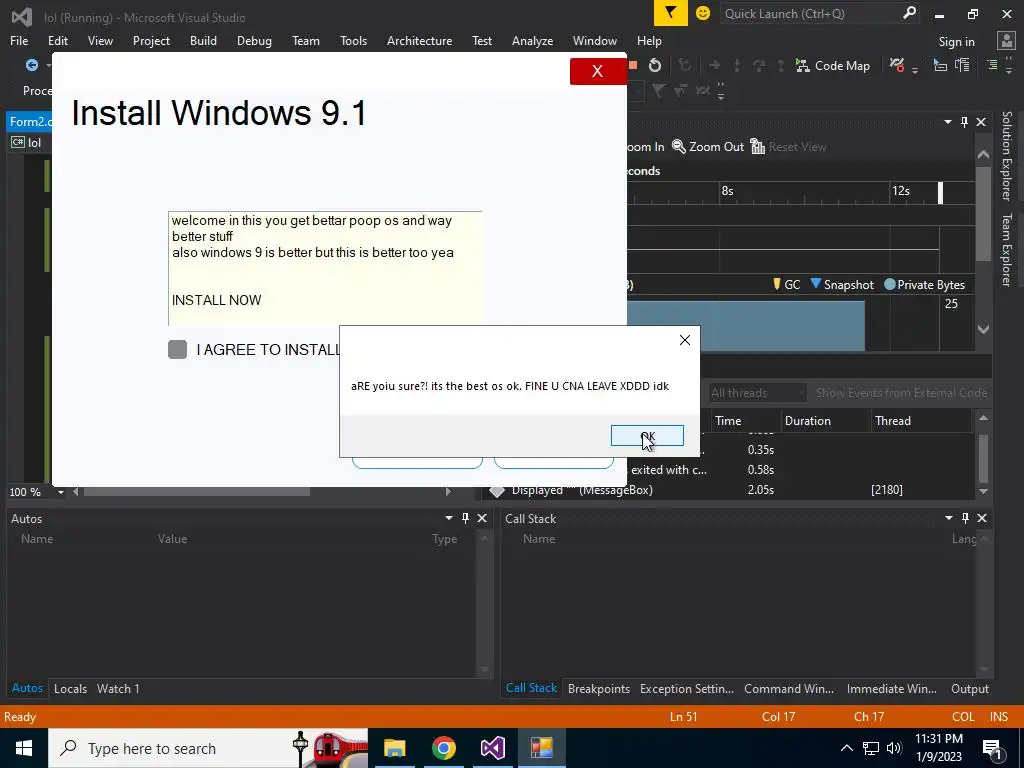Click the Quick Launch magnifier icon
Viewport: 1024px width, 768px height.
click(x=909, y=13)
